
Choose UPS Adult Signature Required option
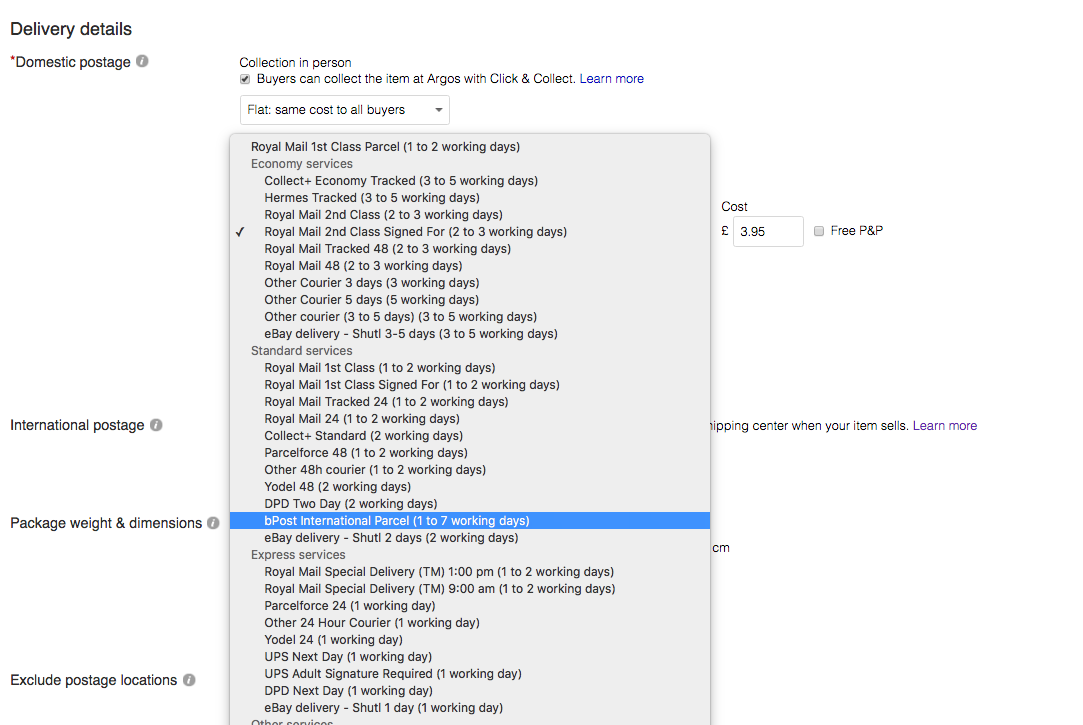pos(470,673)
